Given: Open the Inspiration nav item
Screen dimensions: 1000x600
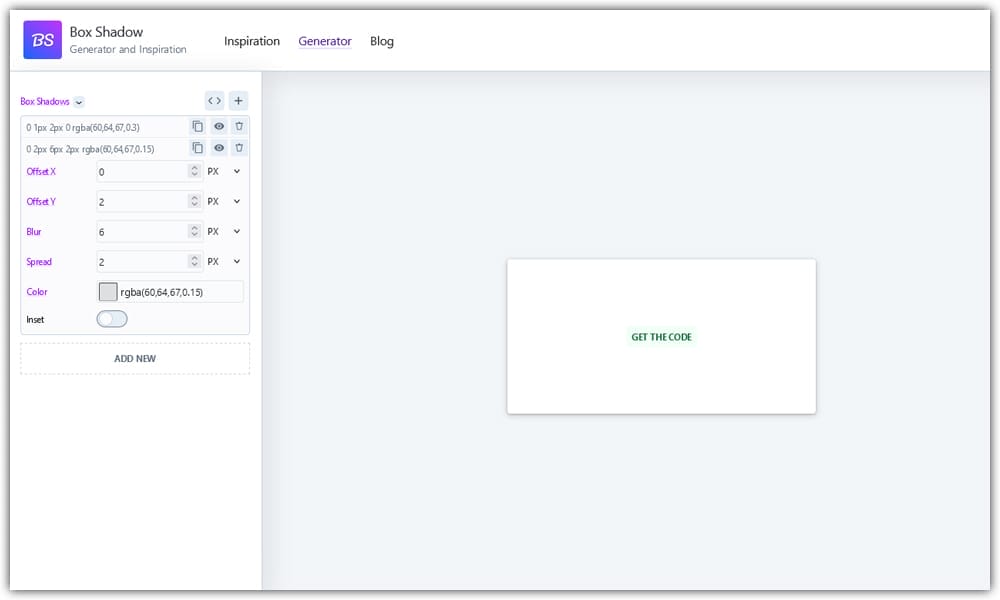Looking at the screenshot, I should click(x=252, y=41).
